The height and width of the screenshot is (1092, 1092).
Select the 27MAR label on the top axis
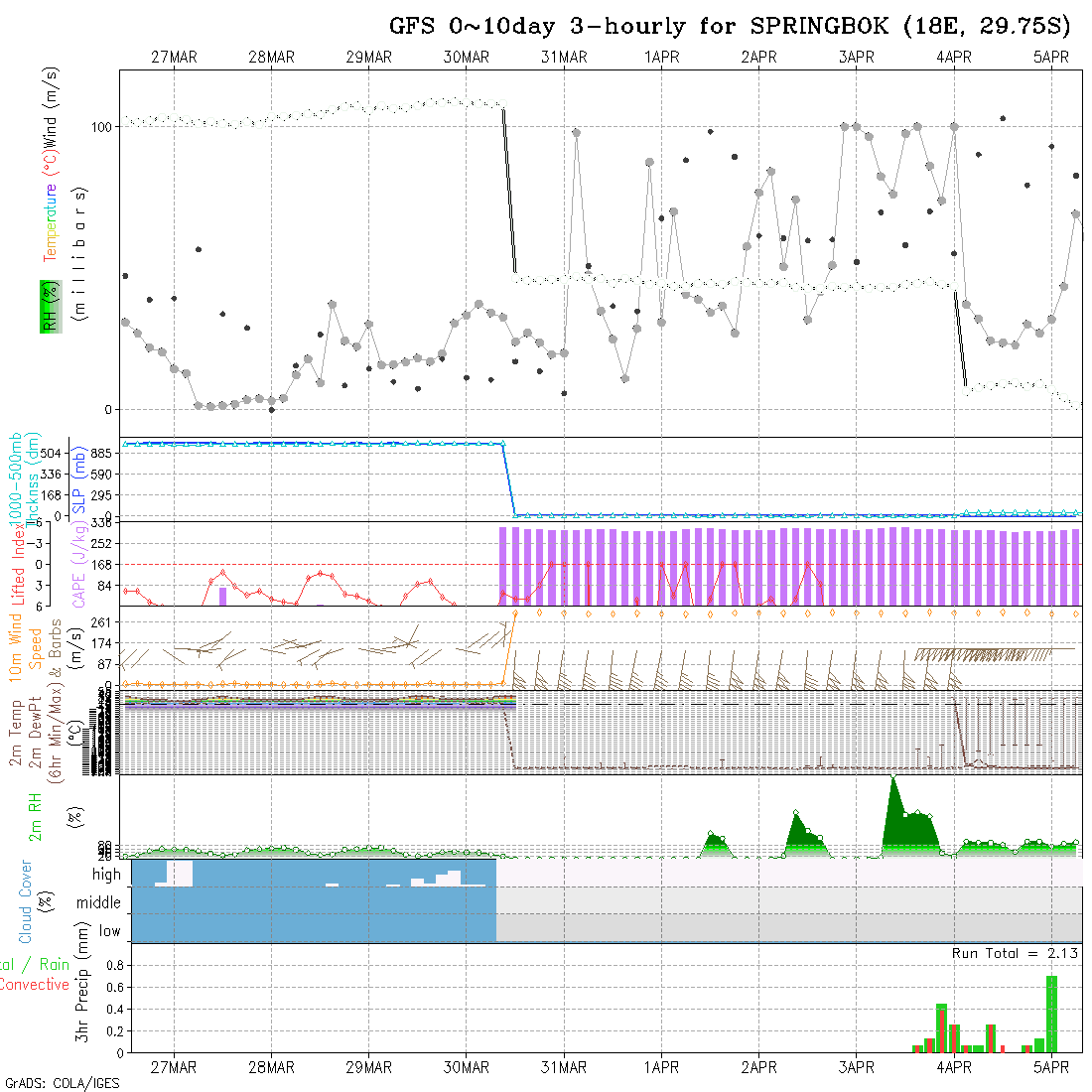(174, 58)
